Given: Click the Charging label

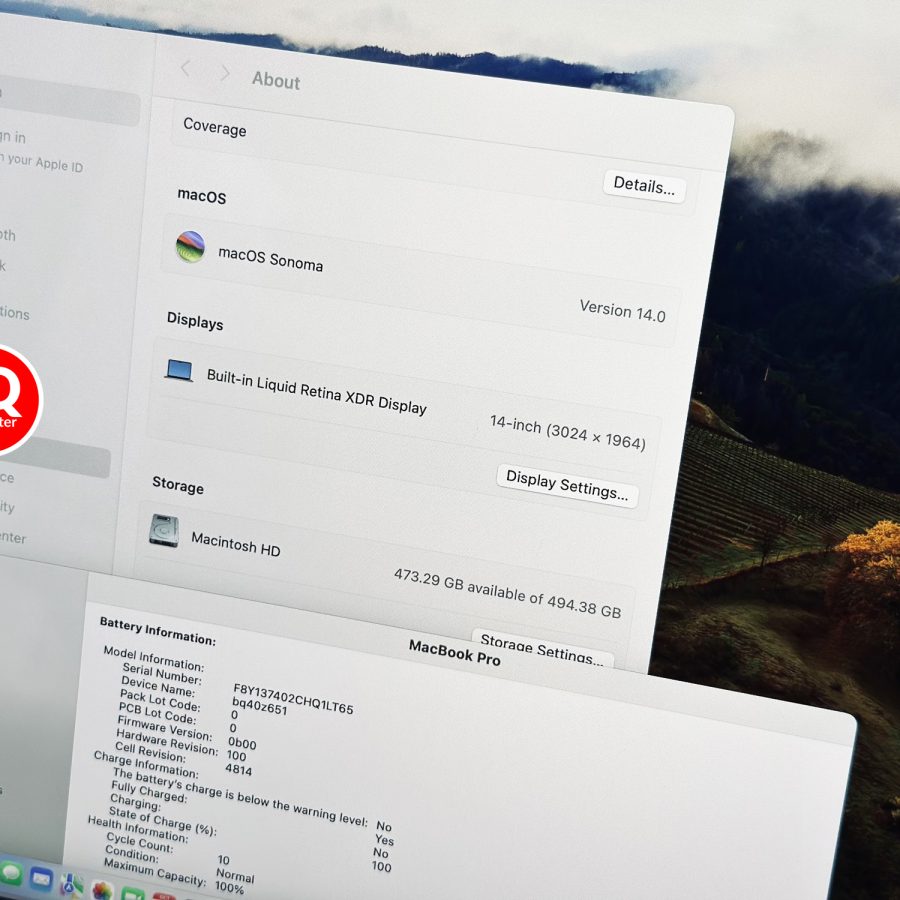Looking at the screenshot, I should pos(135,802).
